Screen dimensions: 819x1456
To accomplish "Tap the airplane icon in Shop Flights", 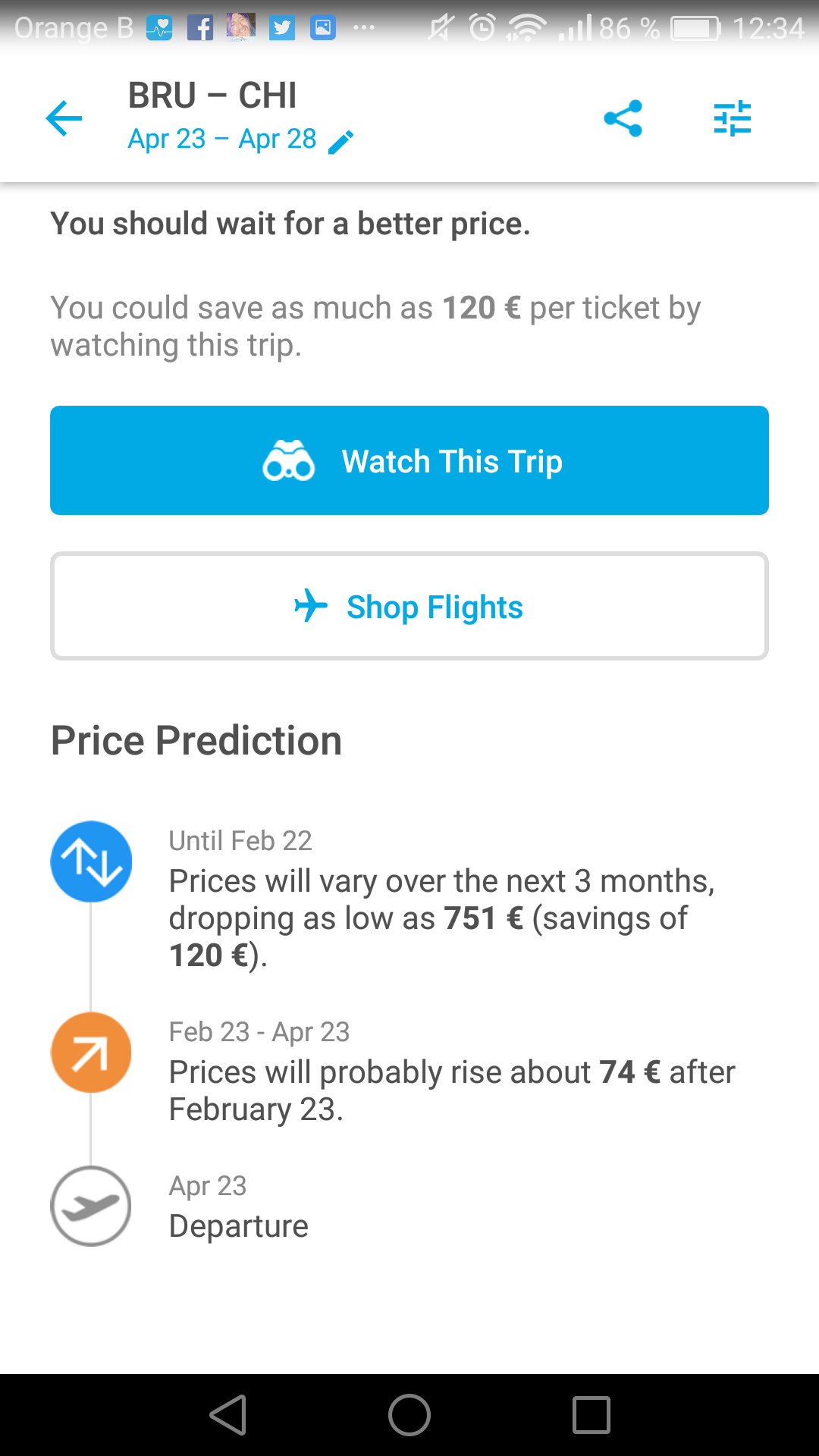I will pyautogui.click(x=311, y=606).
